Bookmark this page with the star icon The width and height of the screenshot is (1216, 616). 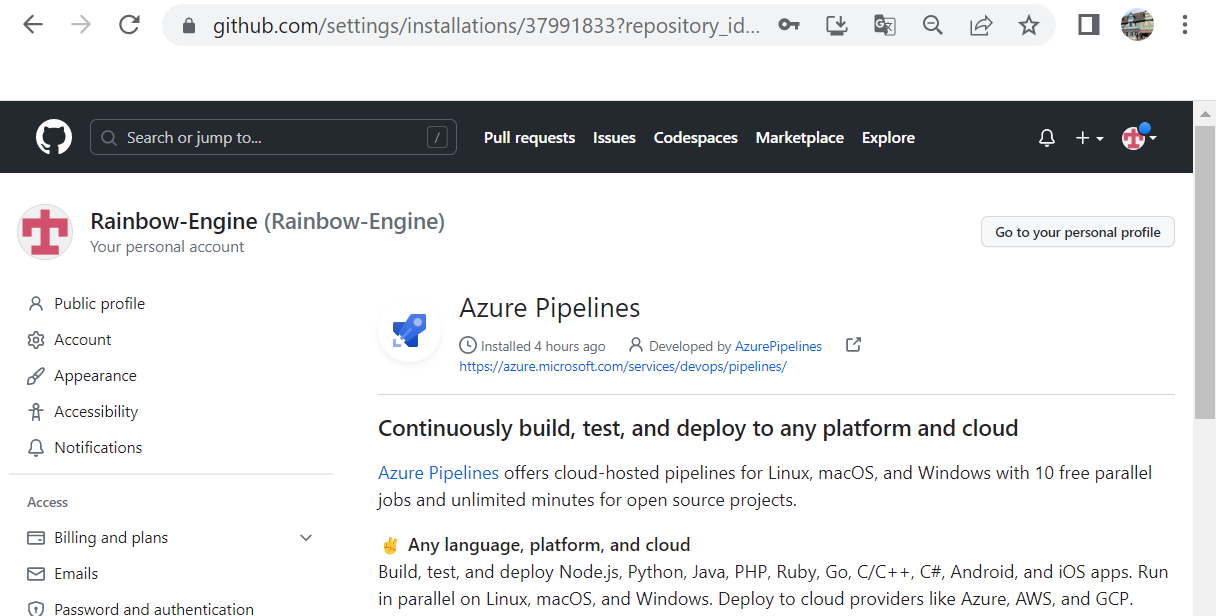point(1029,25)
